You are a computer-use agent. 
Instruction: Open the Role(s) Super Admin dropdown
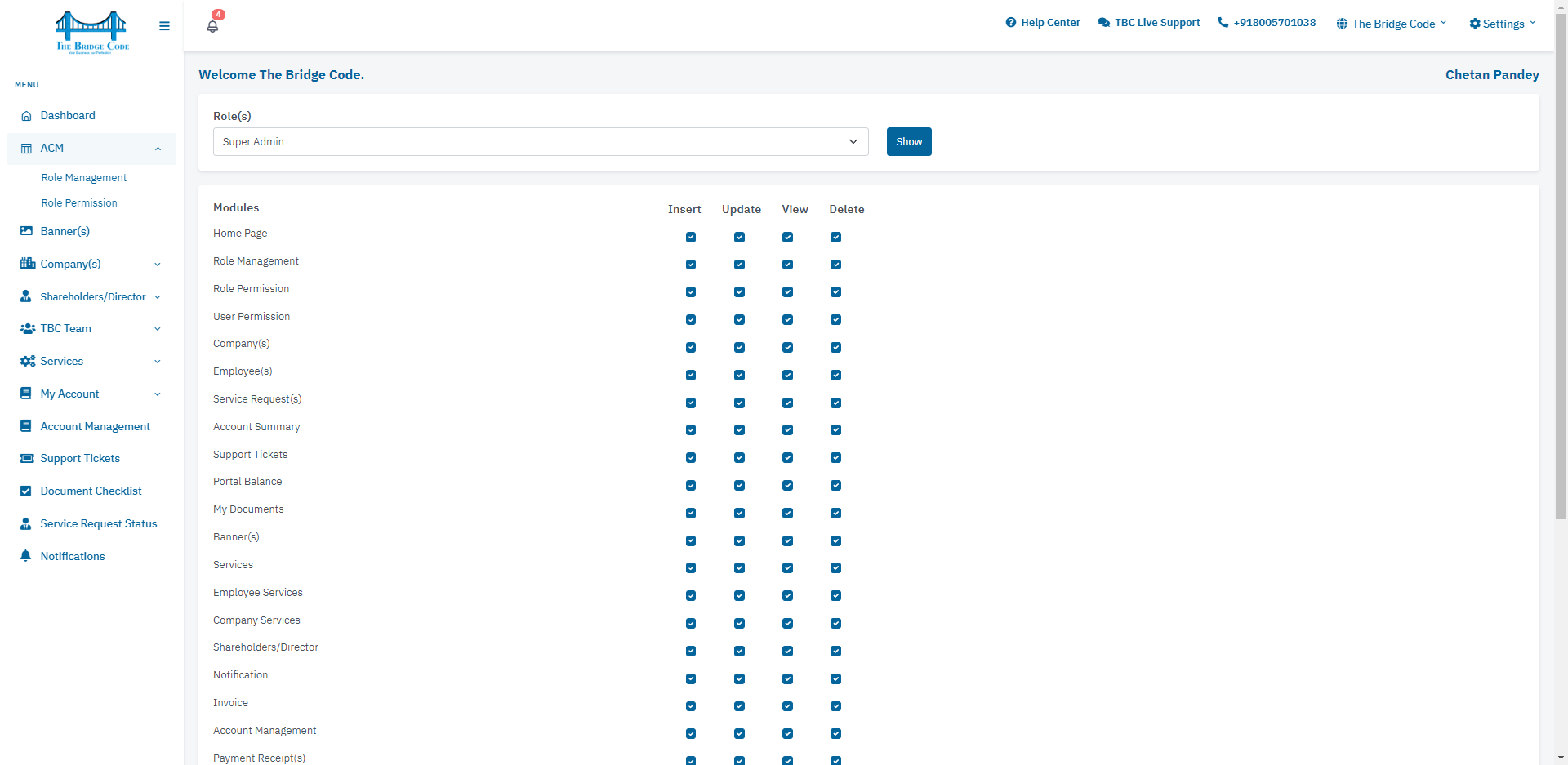[541, 142]
